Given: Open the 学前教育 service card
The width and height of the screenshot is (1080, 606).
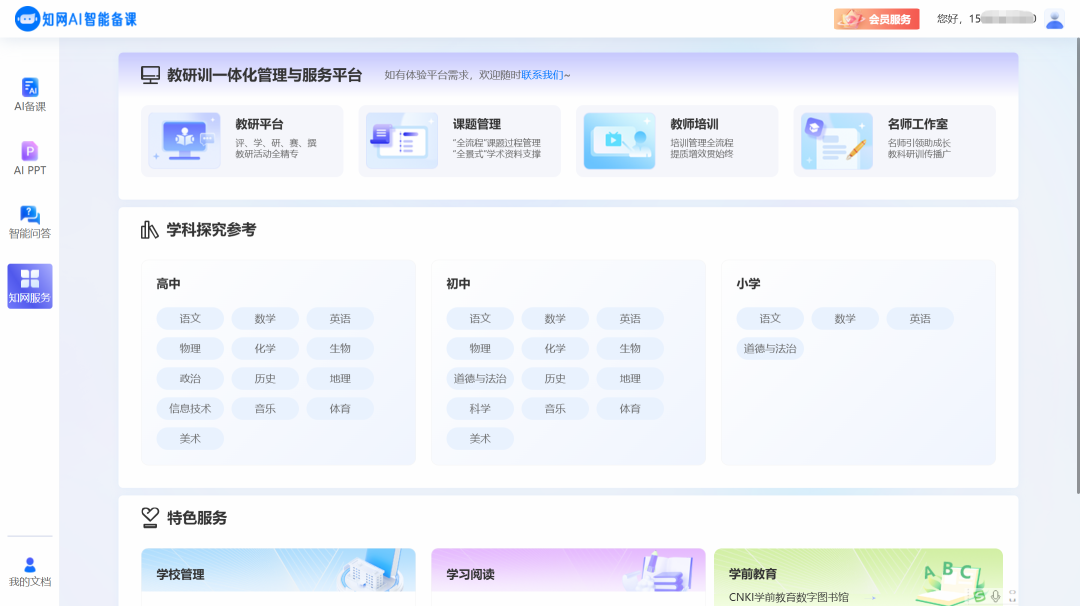Looking at the screenshot, I should (858, 576).
